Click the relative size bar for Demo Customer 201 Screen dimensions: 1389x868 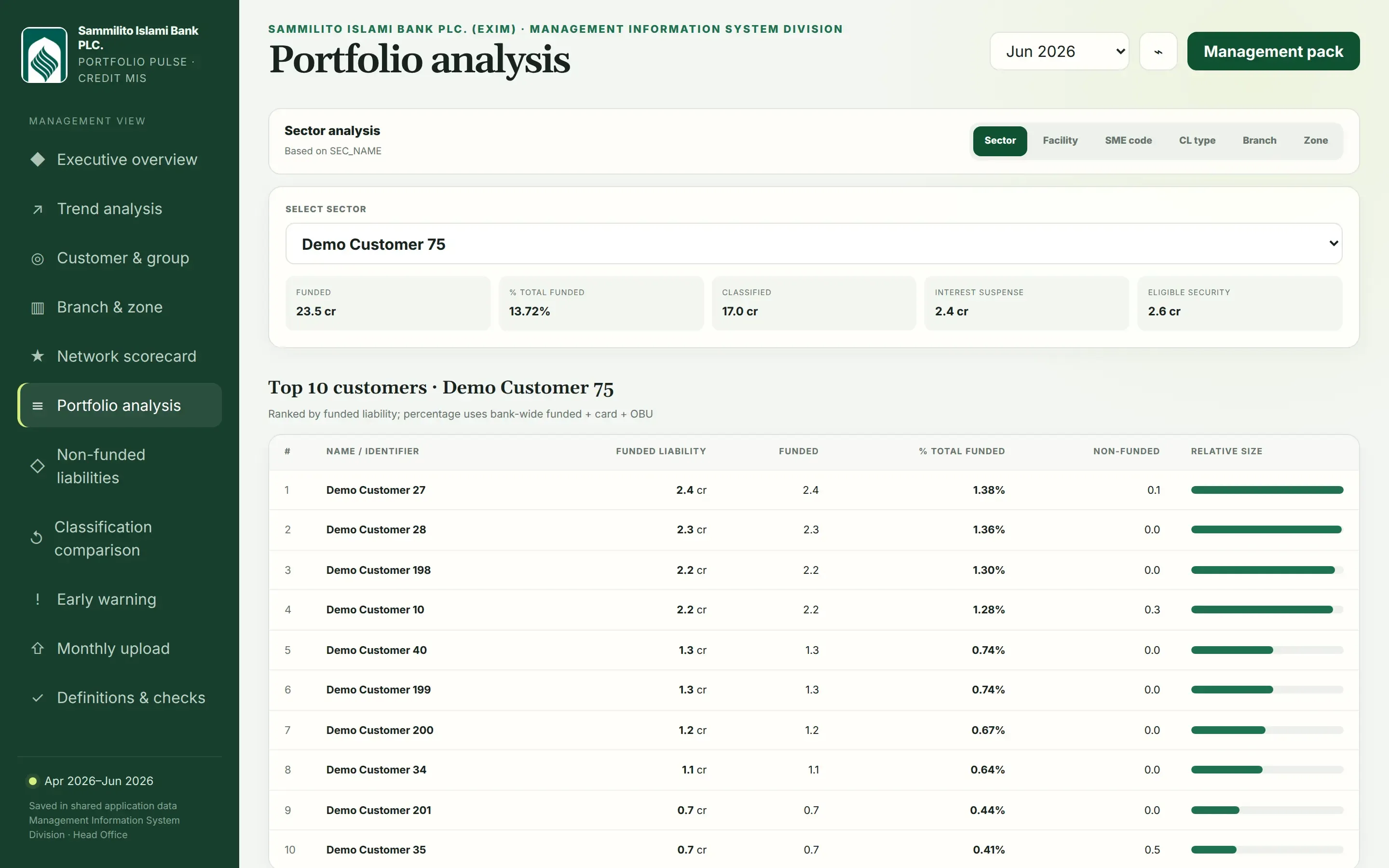(x=1267, y=811)
